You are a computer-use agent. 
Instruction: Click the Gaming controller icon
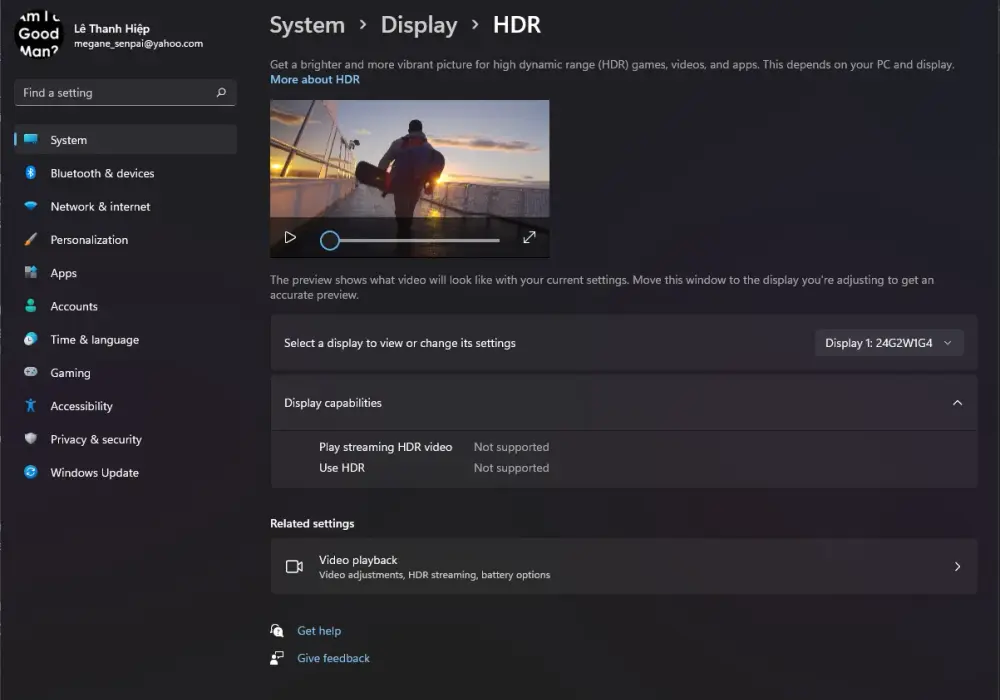click(31, 372)
